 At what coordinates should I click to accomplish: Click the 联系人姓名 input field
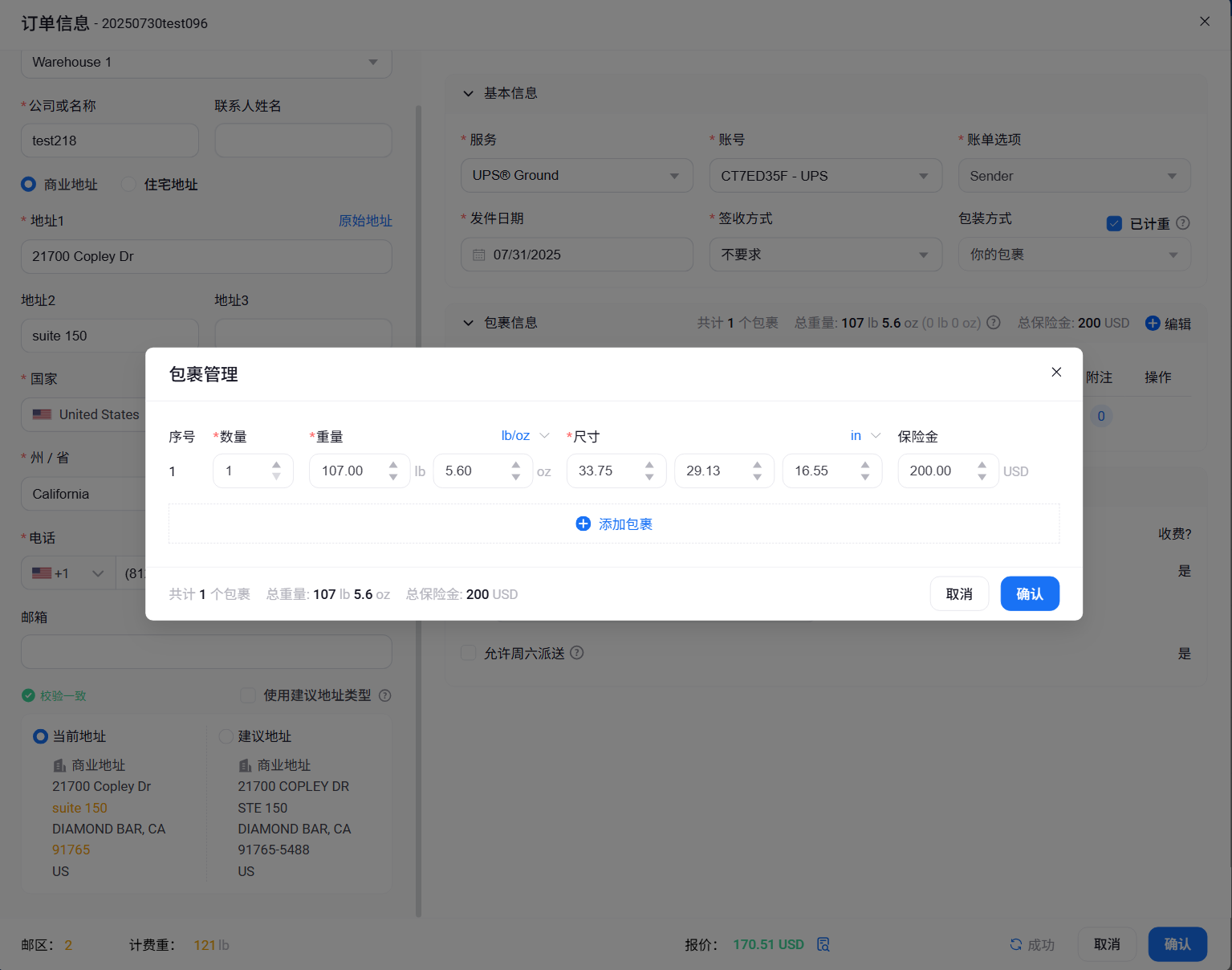pos(303,141)
